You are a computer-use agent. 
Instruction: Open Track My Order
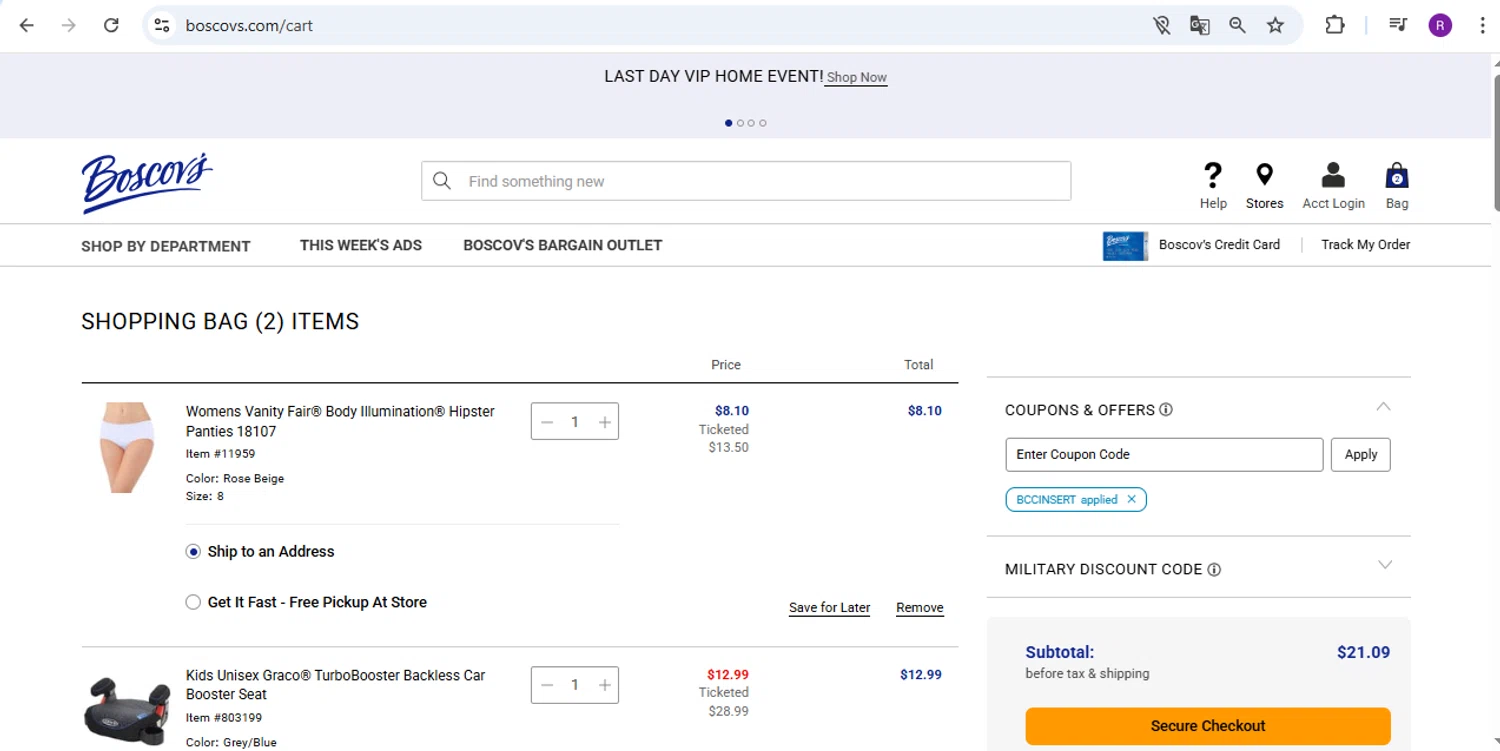[1366, 244]
